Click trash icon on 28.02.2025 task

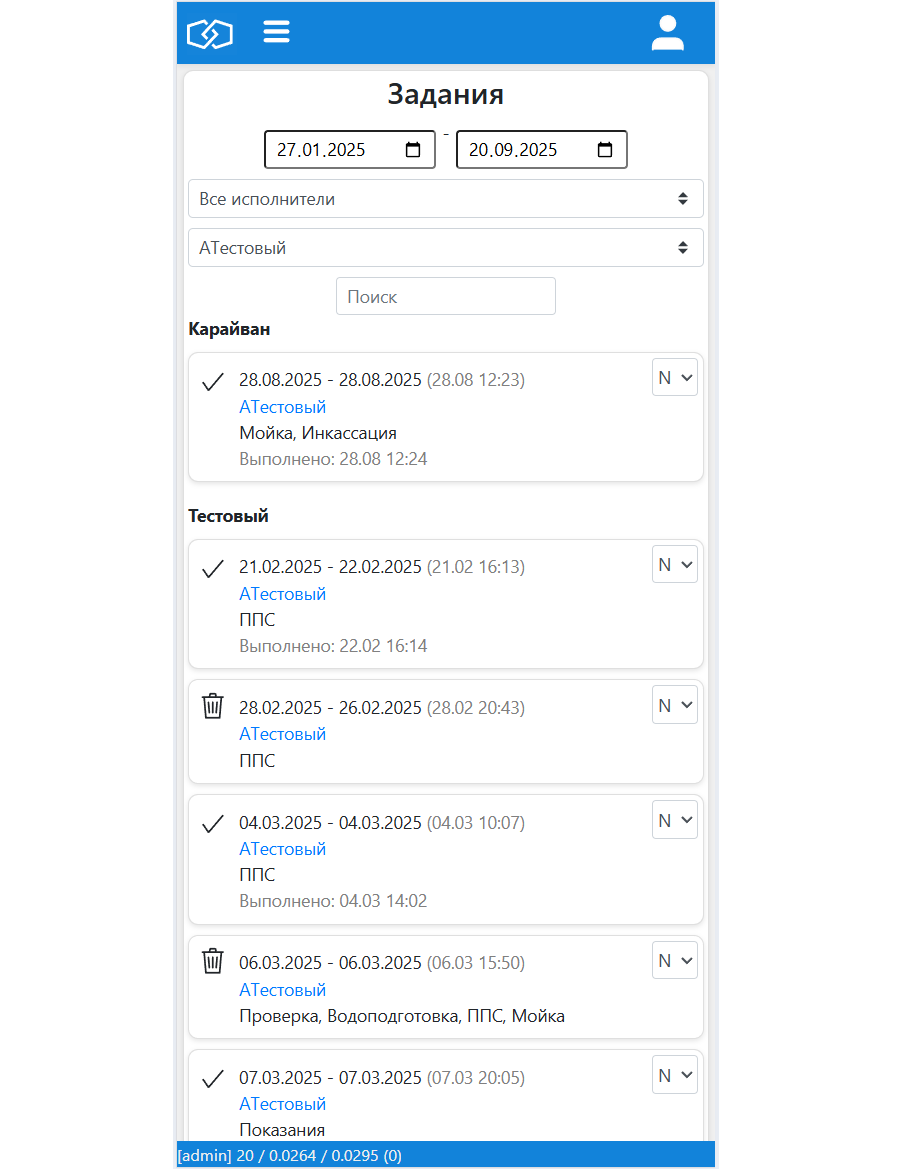(212, 706)
